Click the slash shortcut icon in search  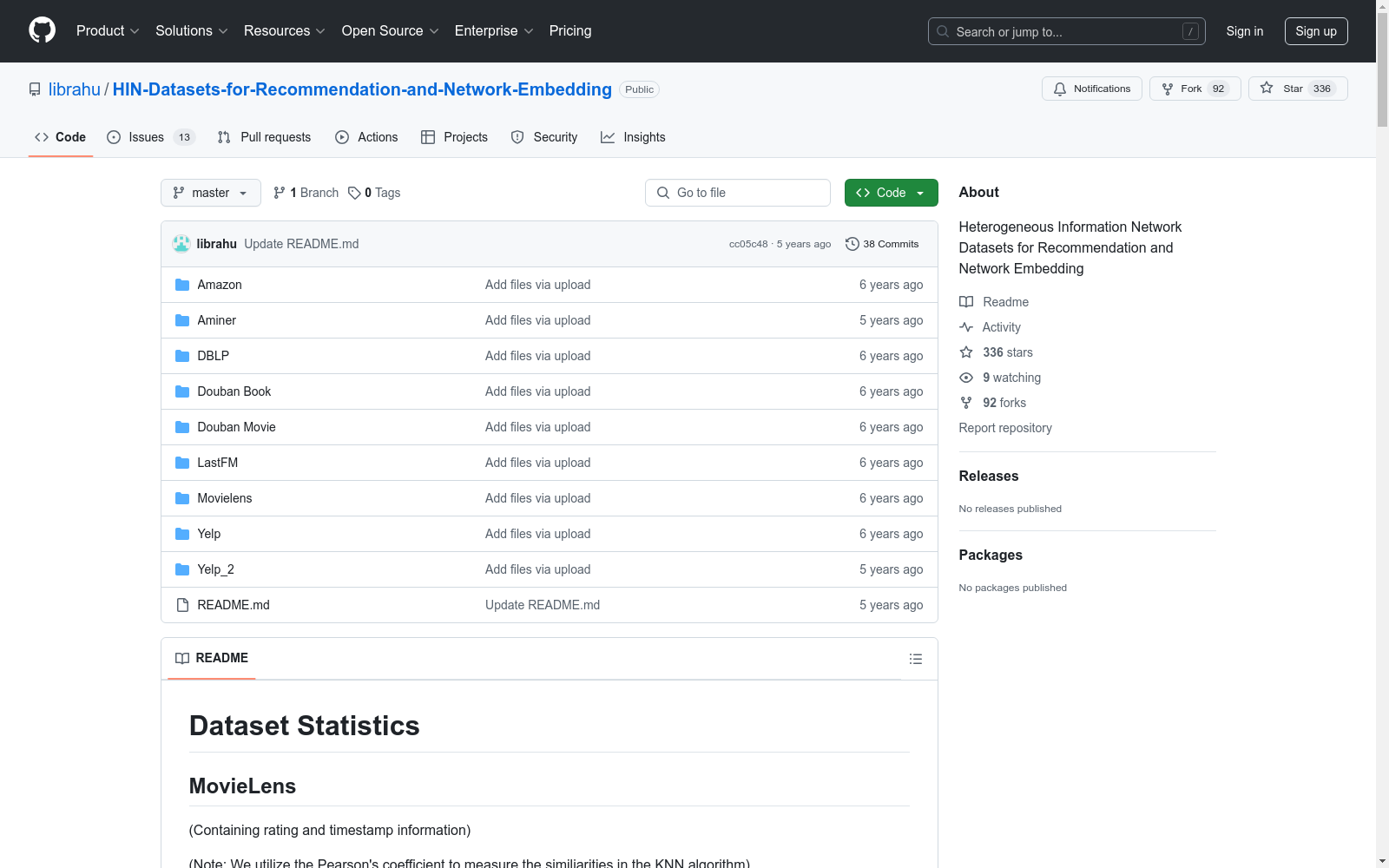[x=1190, y=31]
